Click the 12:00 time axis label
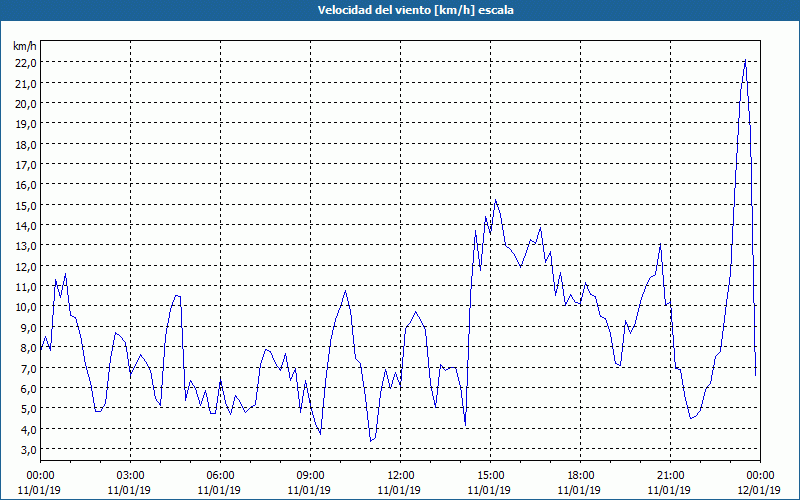The height and width of the screenshot is (500, 800). [x=401, y=476]
